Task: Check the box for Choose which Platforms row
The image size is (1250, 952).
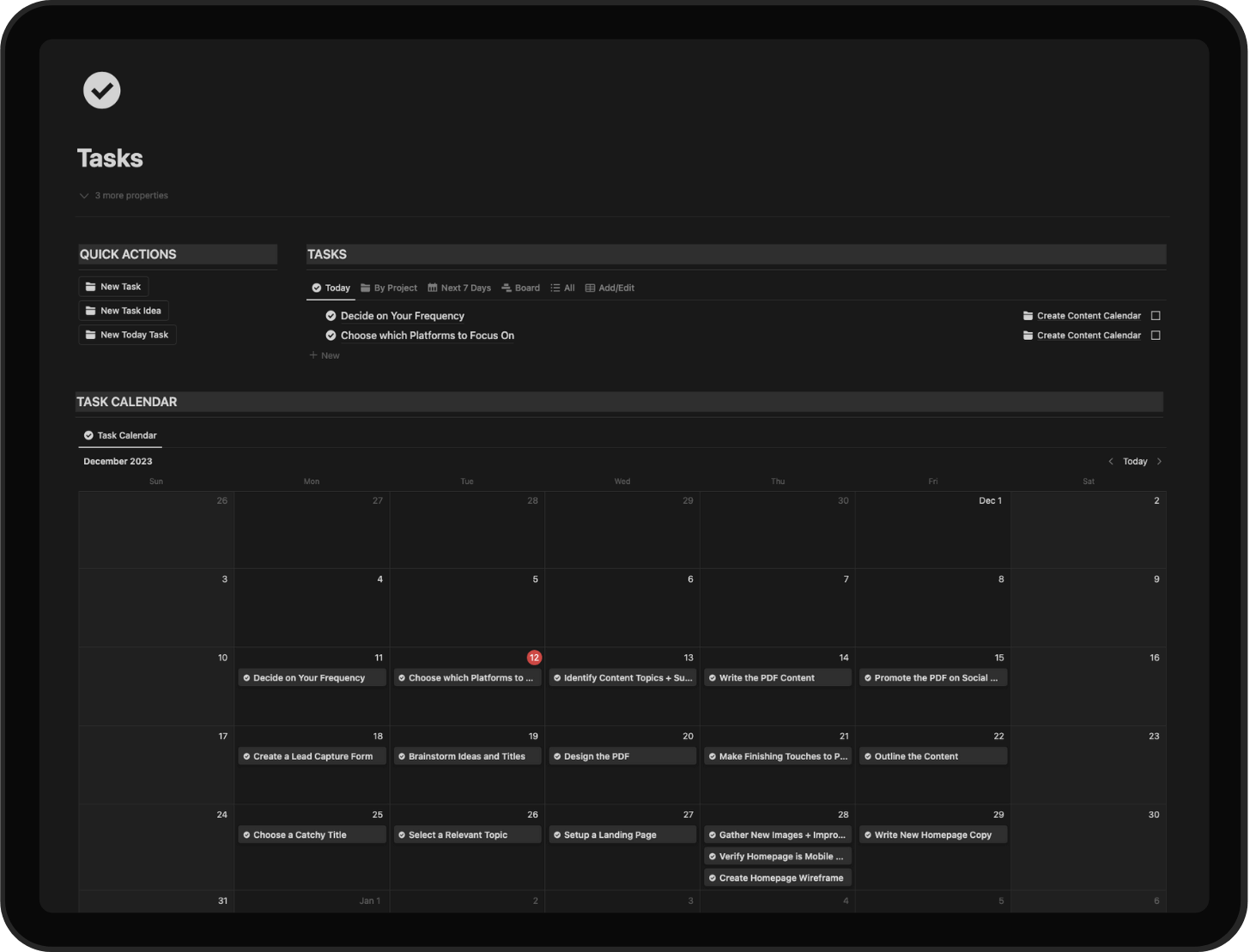Action: [1155, 336]
